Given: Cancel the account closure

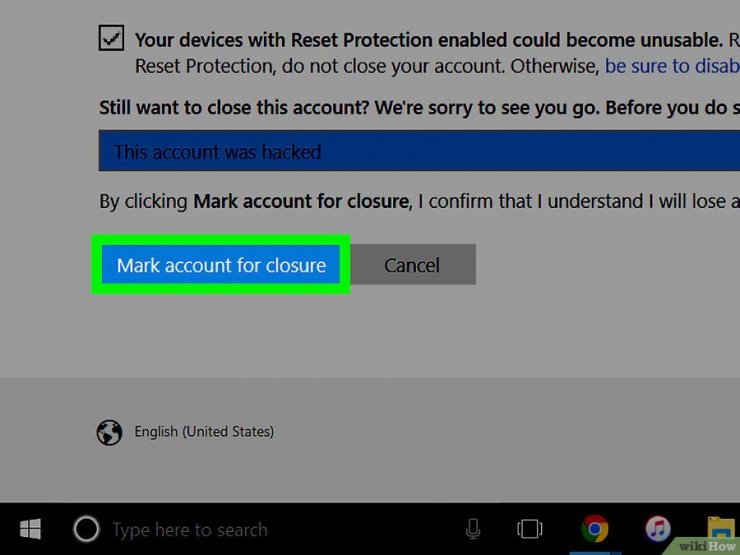Looking at the screenshot, I should 412,265.
